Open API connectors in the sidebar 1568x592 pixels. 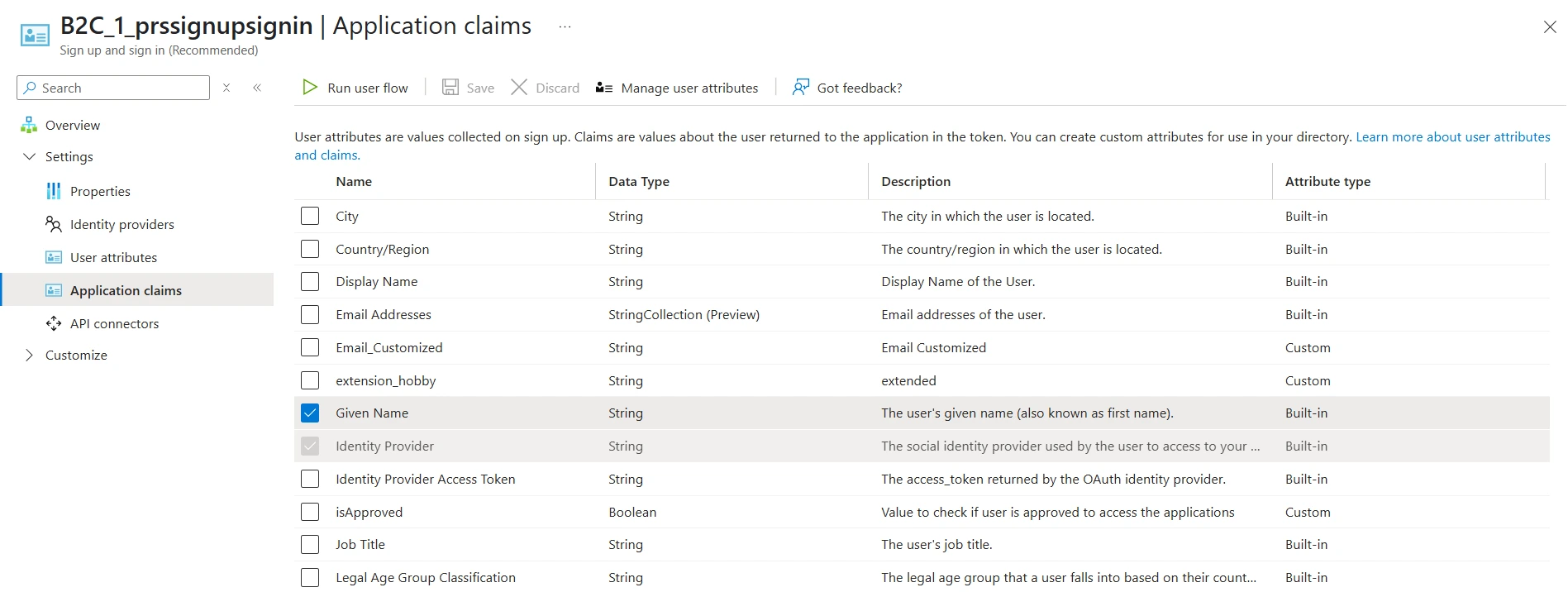(x=114, y=323)
